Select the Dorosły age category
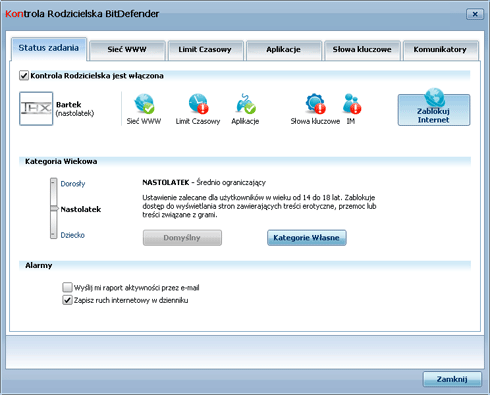This screenshot has width=490, height=395. (73, 184)
